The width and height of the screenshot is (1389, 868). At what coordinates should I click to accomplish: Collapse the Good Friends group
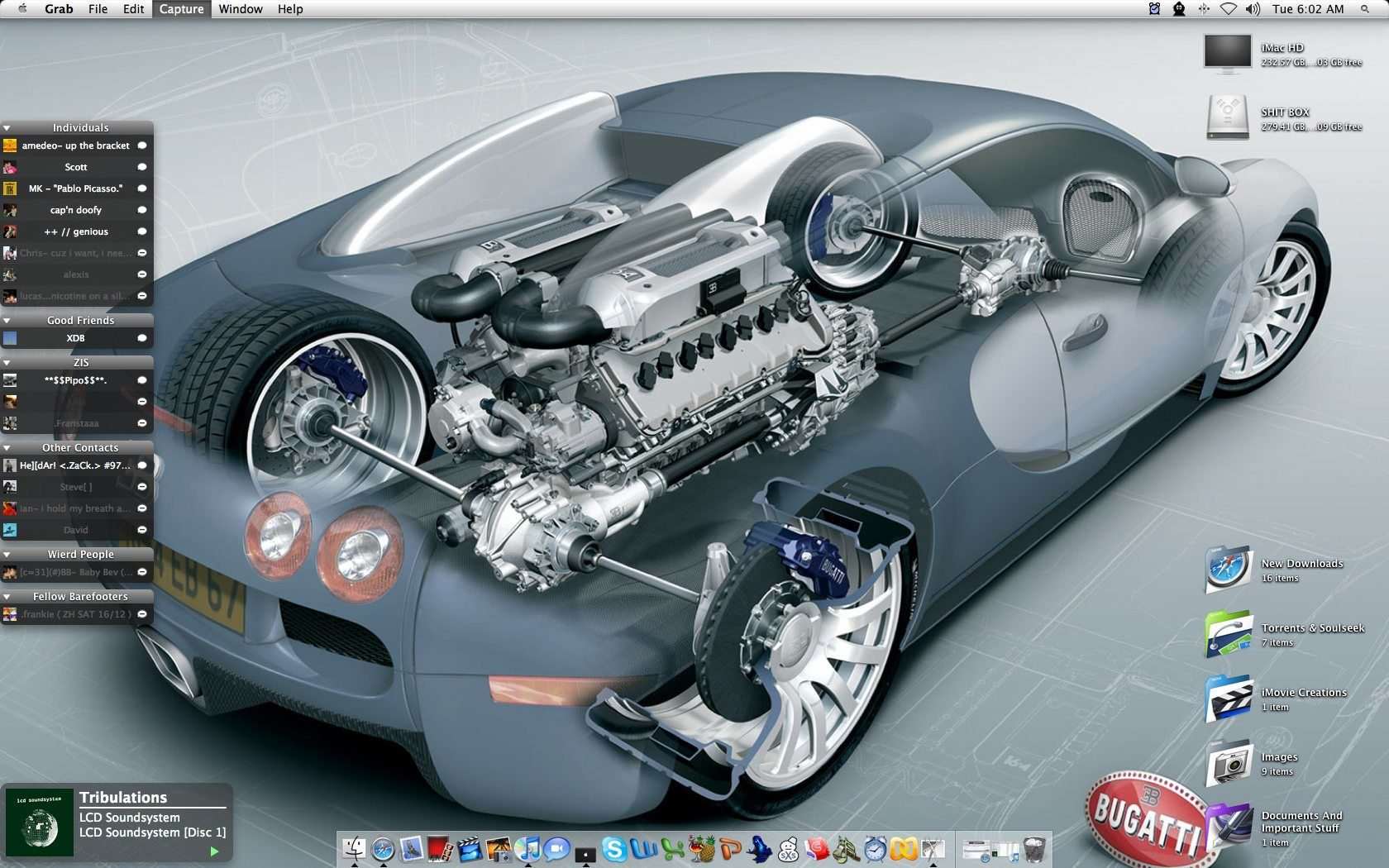pos(7,321)
